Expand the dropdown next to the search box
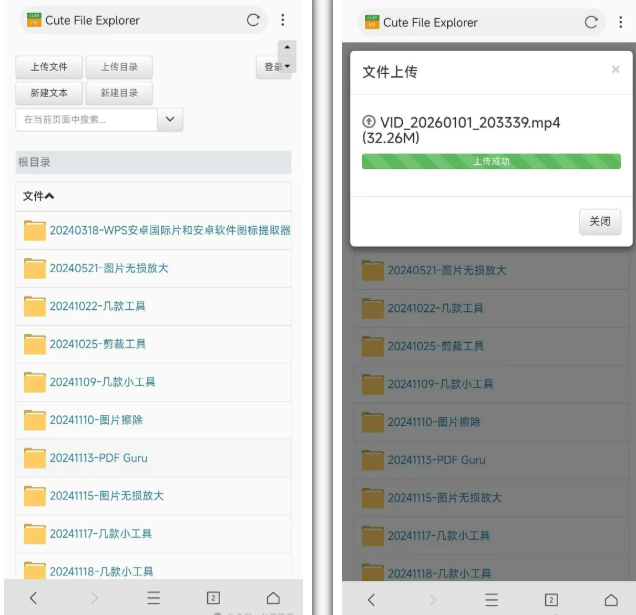Image resolution: width=636 pixels, height=615 pixels. tap(170, 119)
